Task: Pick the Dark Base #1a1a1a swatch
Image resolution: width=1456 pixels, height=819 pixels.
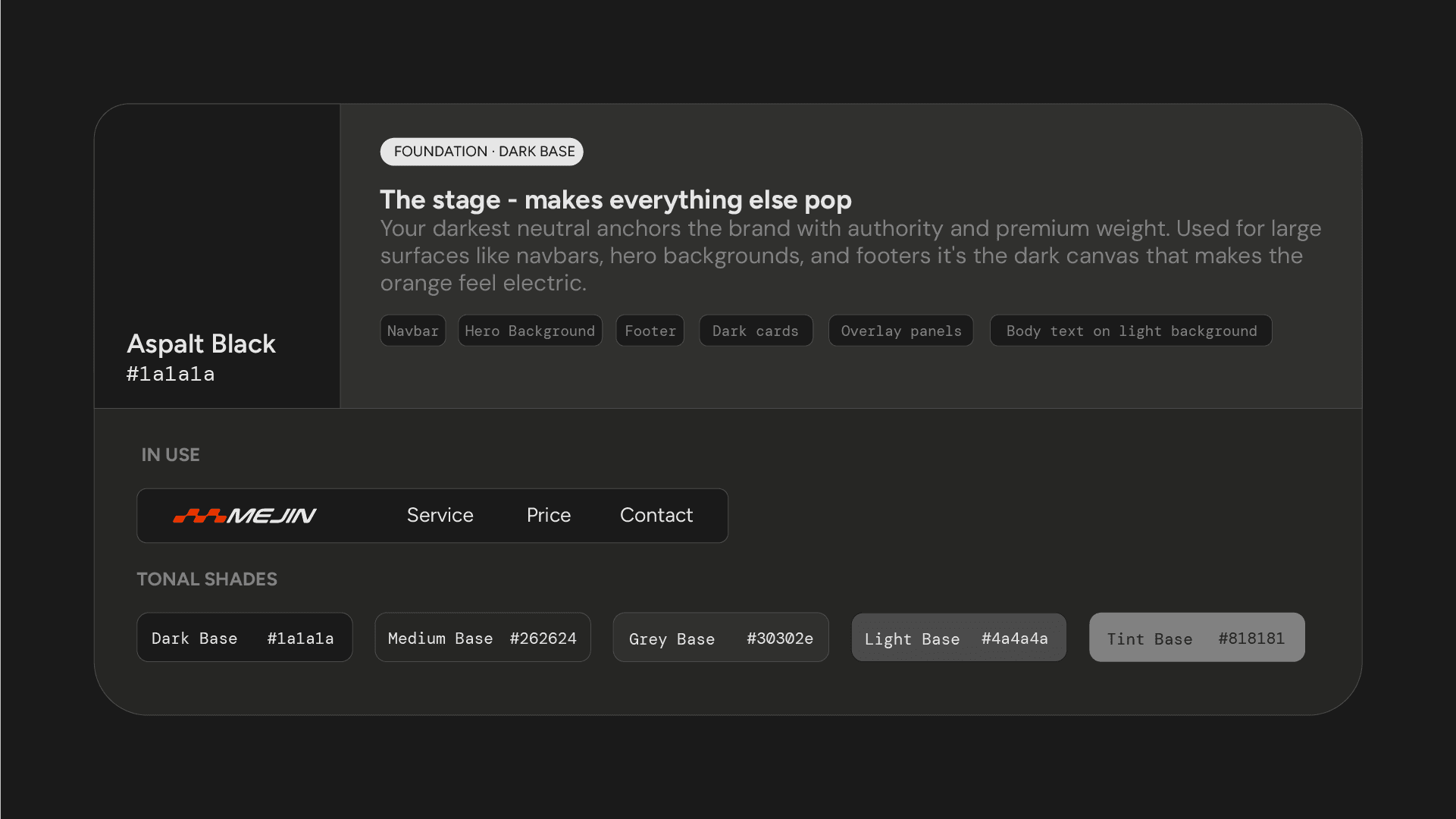Action: [245, 638]
